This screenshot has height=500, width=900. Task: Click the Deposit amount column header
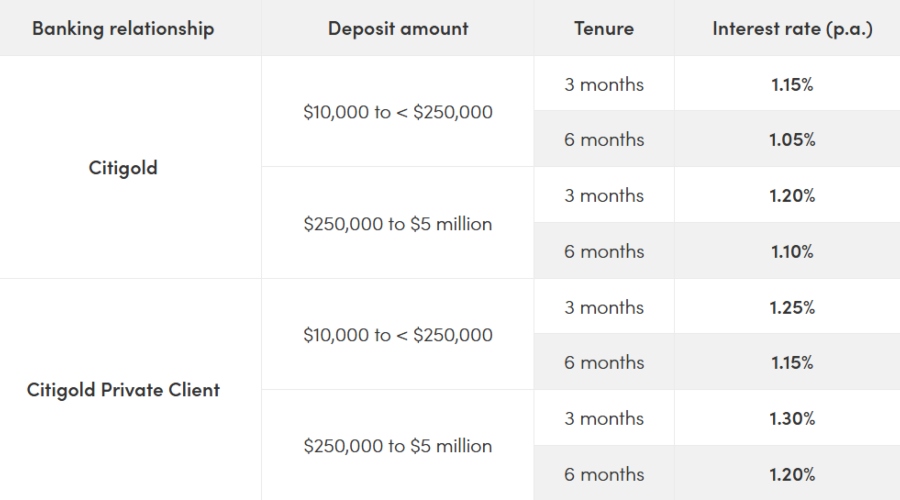click(x=398, y=28)
